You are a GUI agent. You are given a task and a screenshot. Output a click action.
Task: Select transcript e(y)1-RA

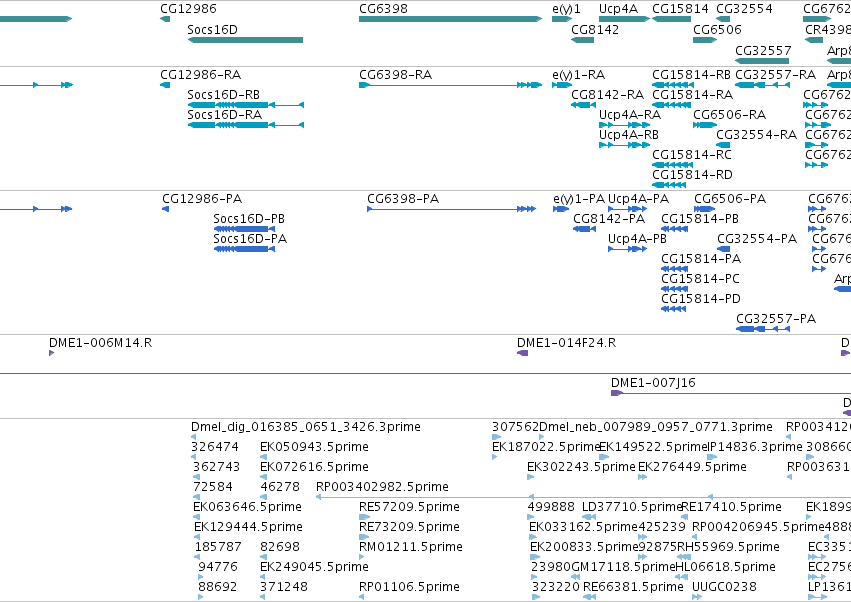[x=562, y=85]
